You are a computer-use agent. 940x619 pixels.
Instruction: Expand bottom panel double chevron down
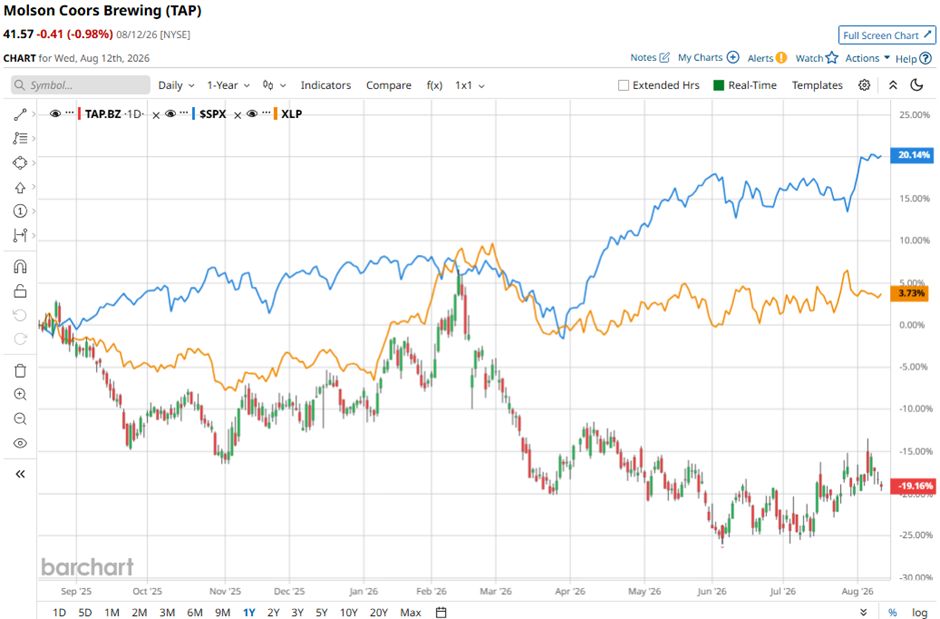tap(863, 612)
